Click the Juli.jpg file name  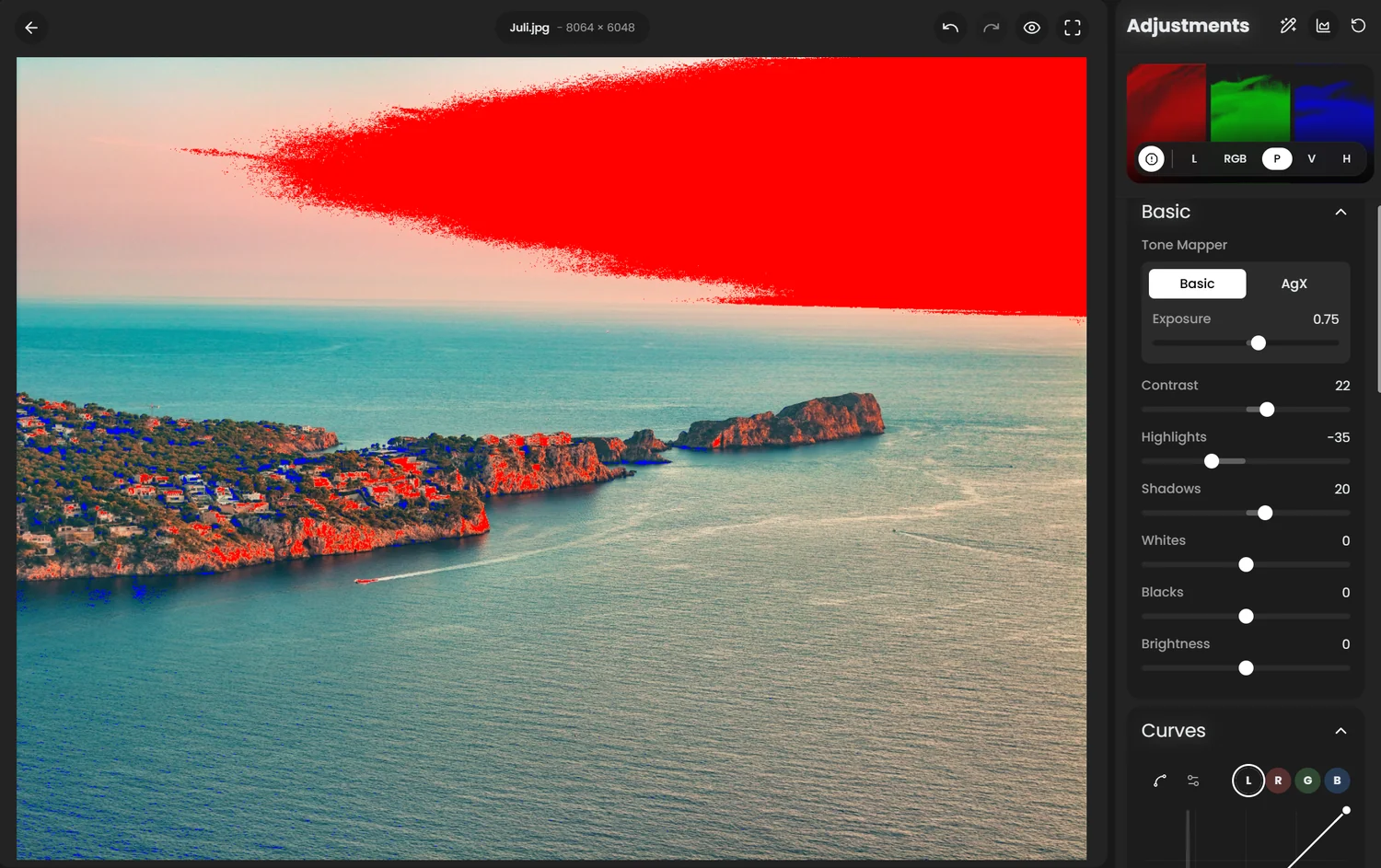coord(529,28)
